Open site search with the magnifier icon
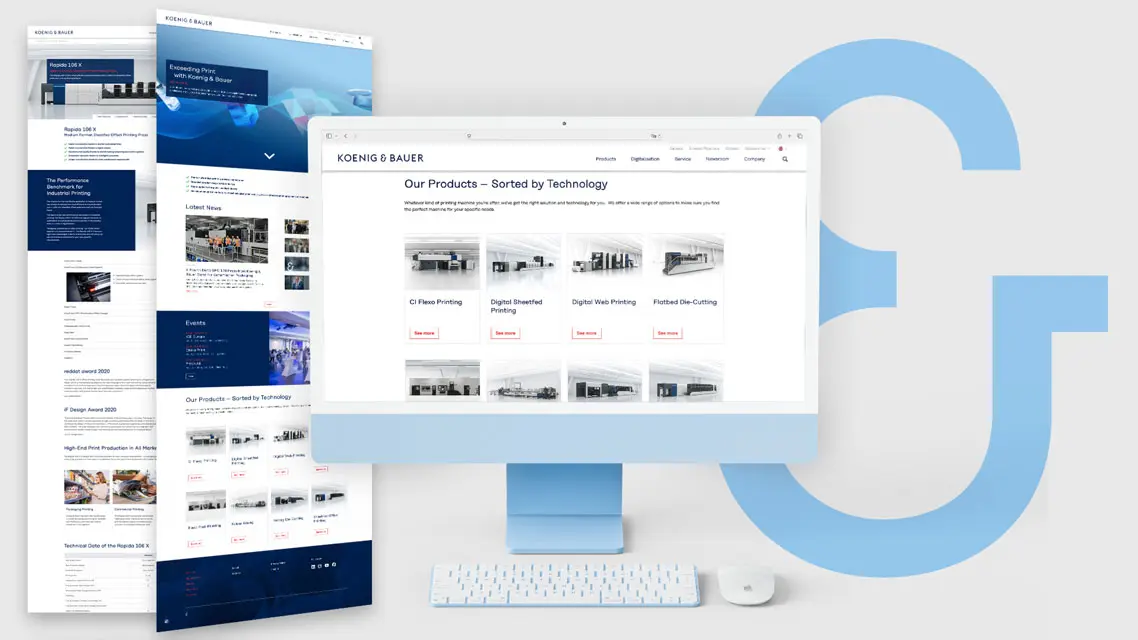The image size is (1138, 640). coord(784,158)
